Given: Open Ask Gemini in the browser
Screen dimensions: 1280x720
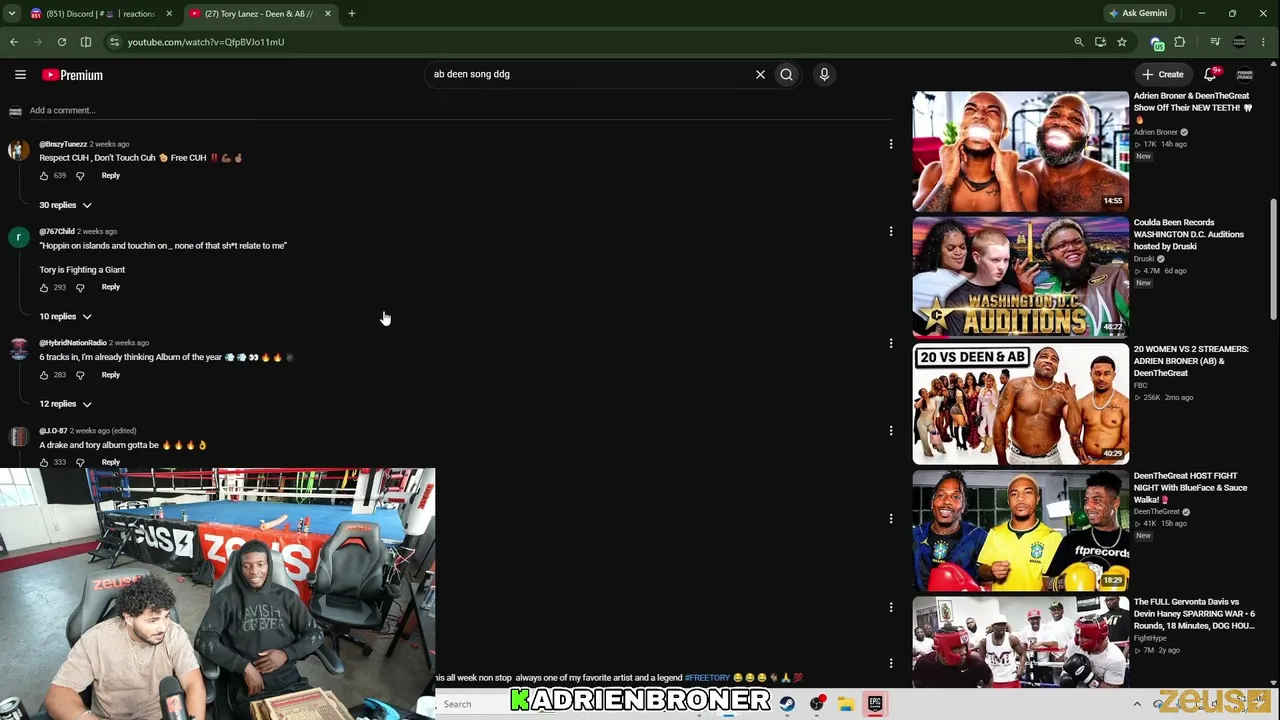Looking at the screenshot, I should coord(1138,14).
